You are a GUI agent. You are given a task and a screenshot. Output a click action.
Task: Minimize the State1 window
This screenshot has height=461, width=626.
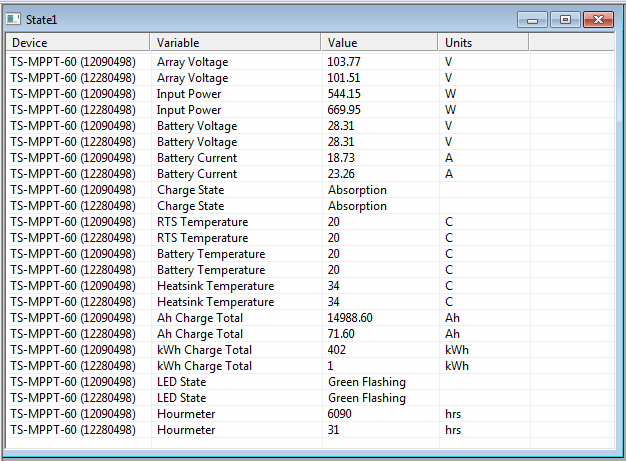pyautogui.click(x=532, y=20)
